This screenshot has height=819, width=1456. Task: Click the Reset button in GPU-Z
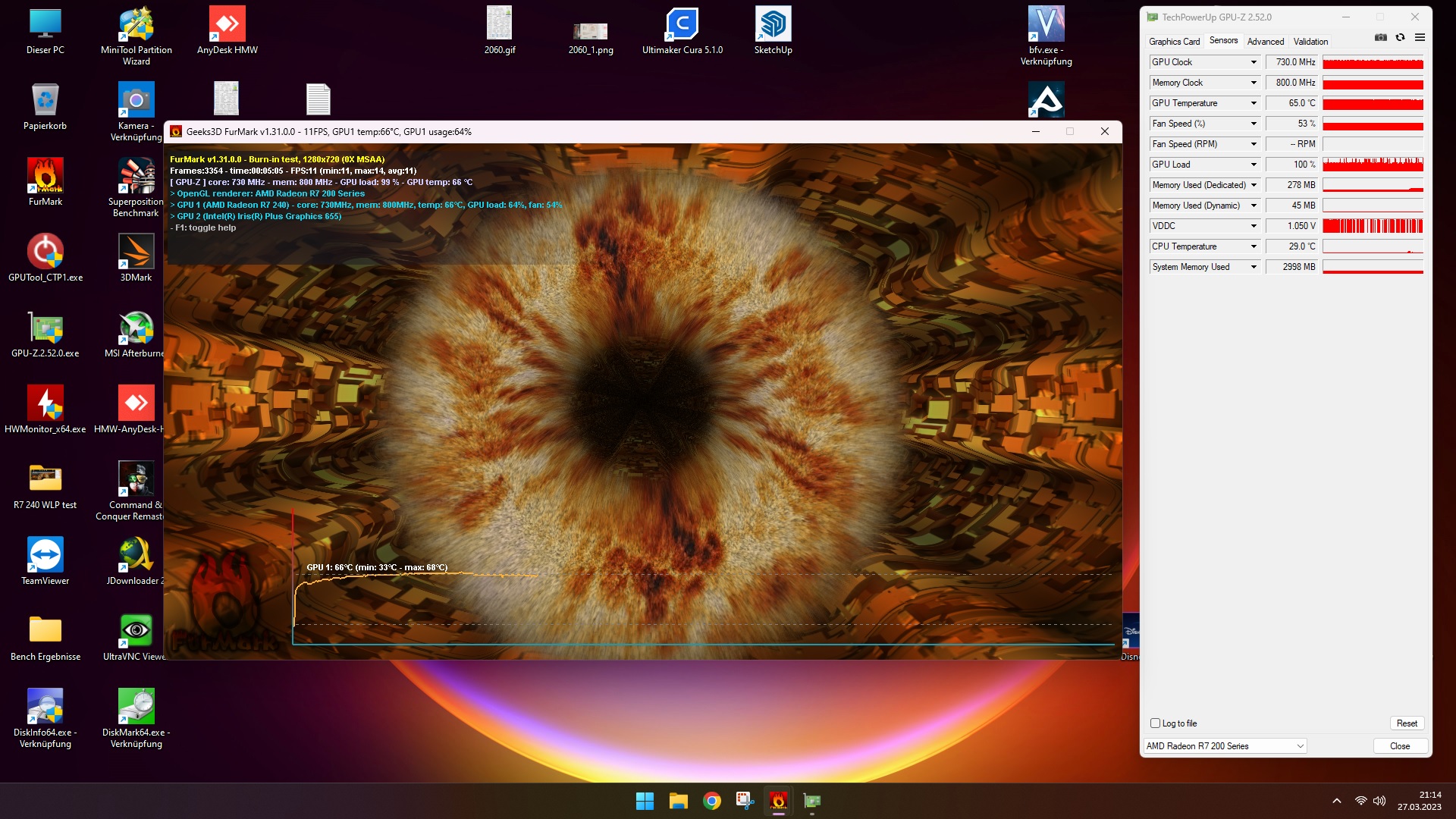point(1407,723)
